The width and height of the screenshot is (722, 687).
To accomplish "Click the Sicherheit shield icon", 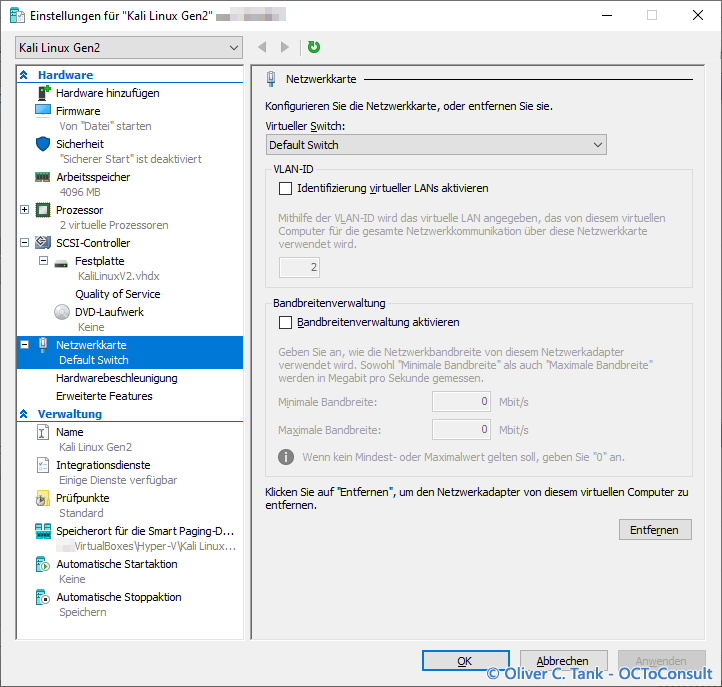I will [43, 144].
